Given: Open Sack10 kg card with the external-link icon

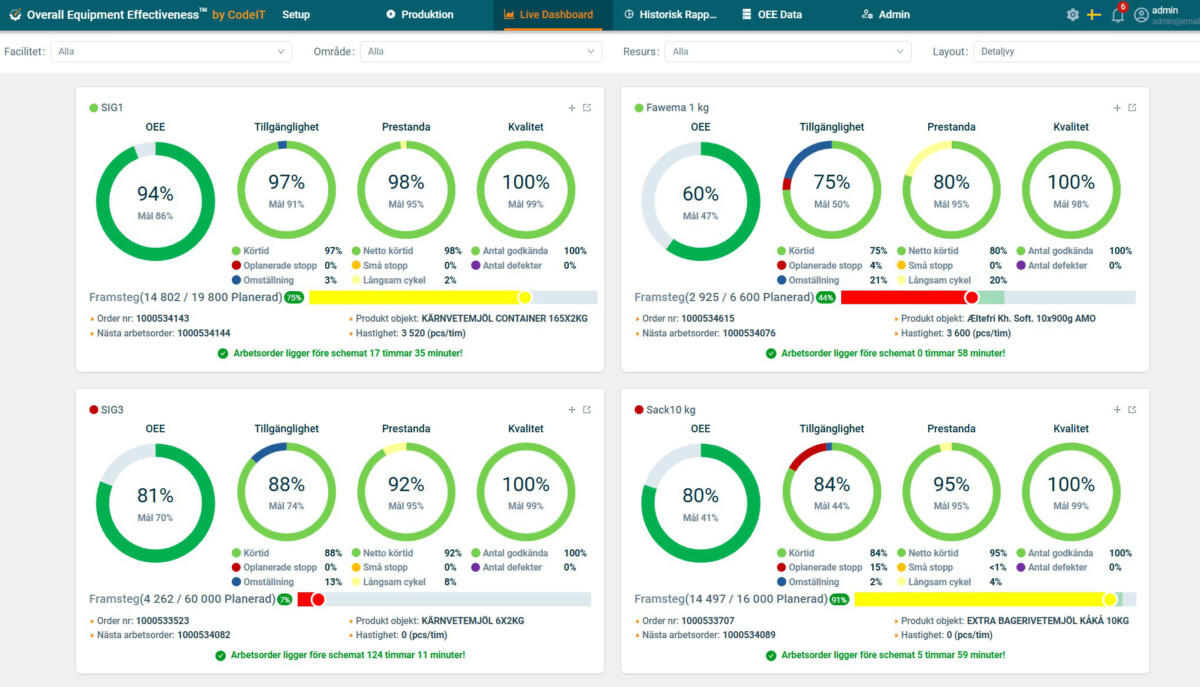Looking at the screenshot, I should [1131, 409].
